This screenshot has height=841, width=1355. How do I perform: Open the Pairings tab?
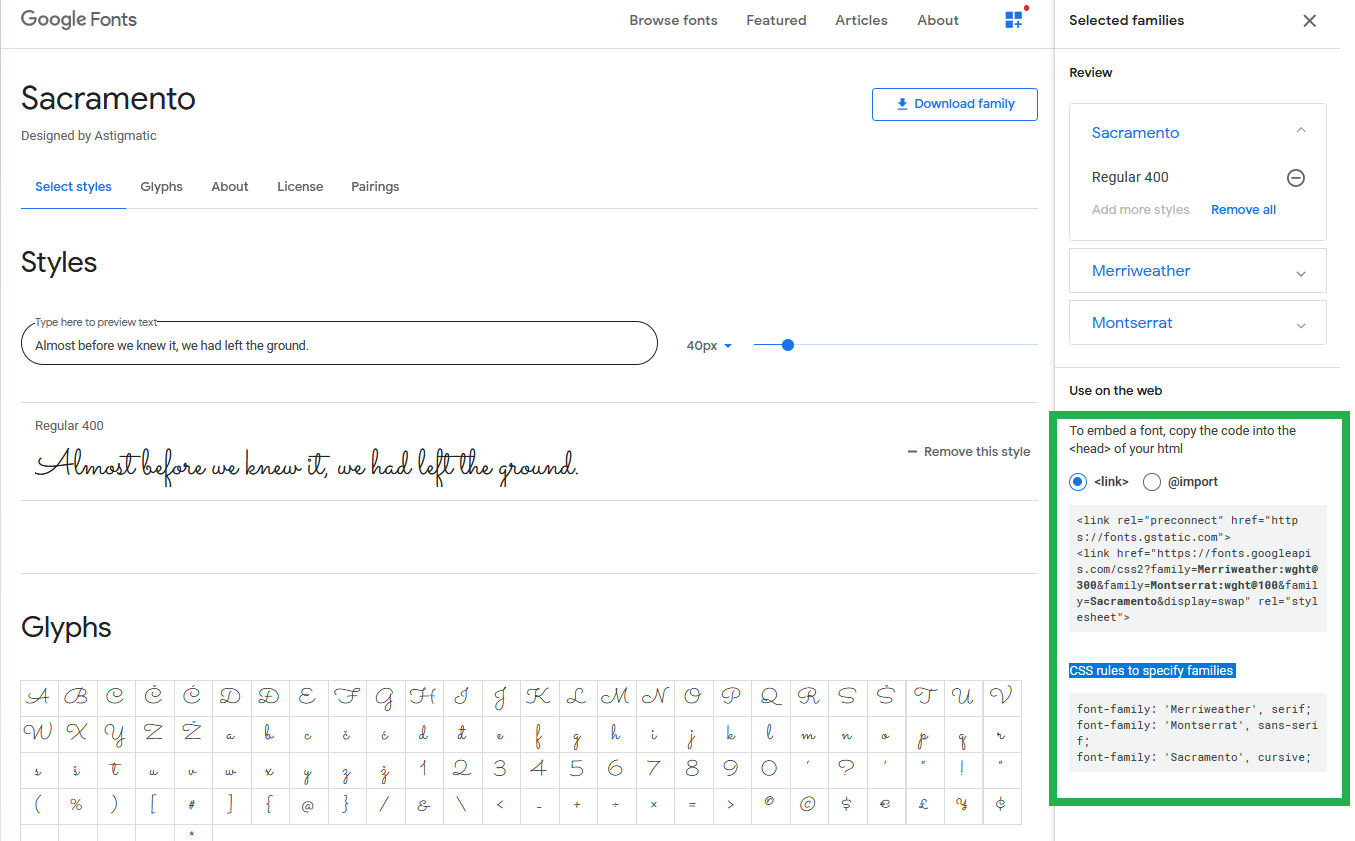375,187
